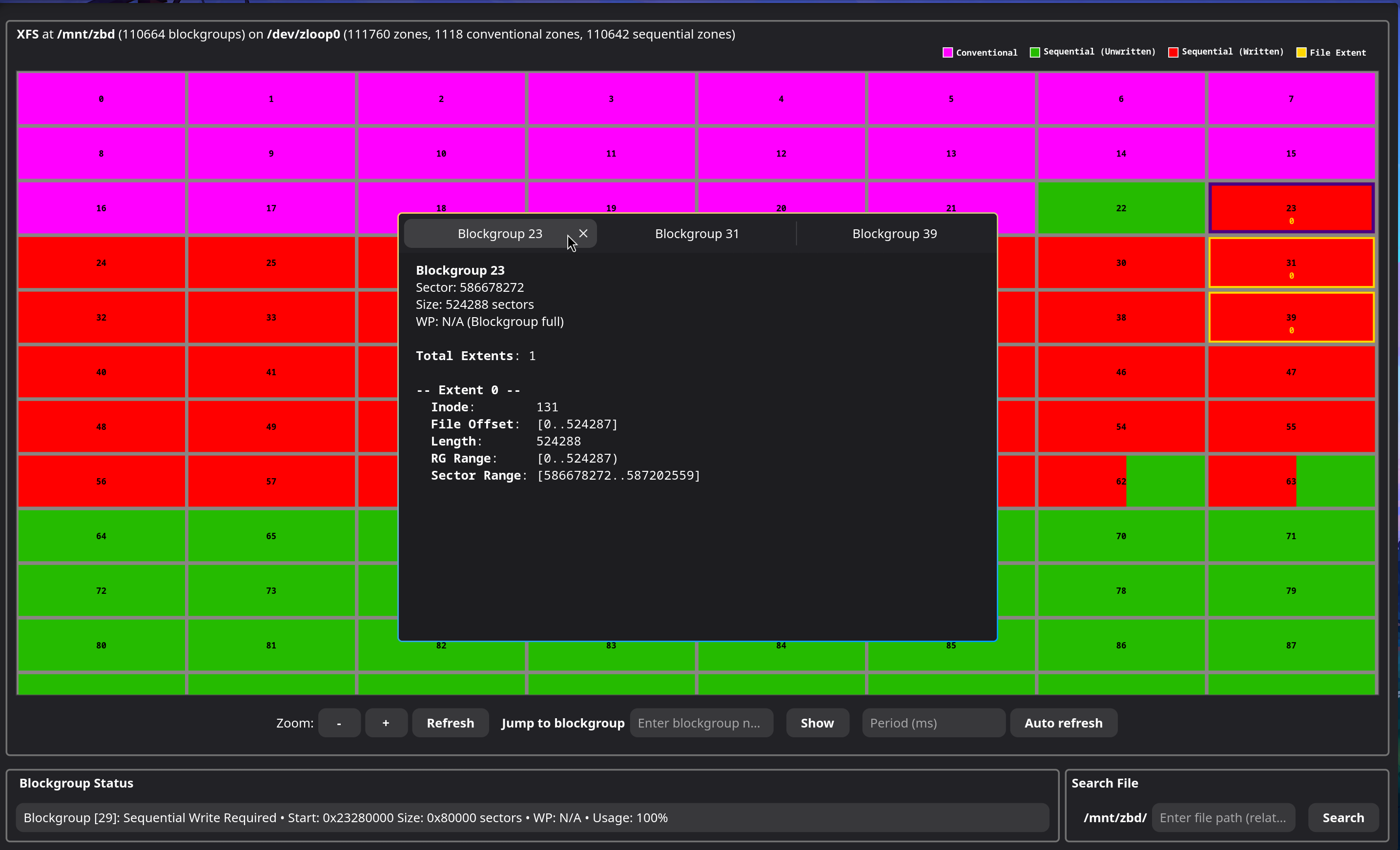The width and height of the screenshot is (1400, 850).
Task: Focus the blockgroup number input field
Action: [701, 723]
